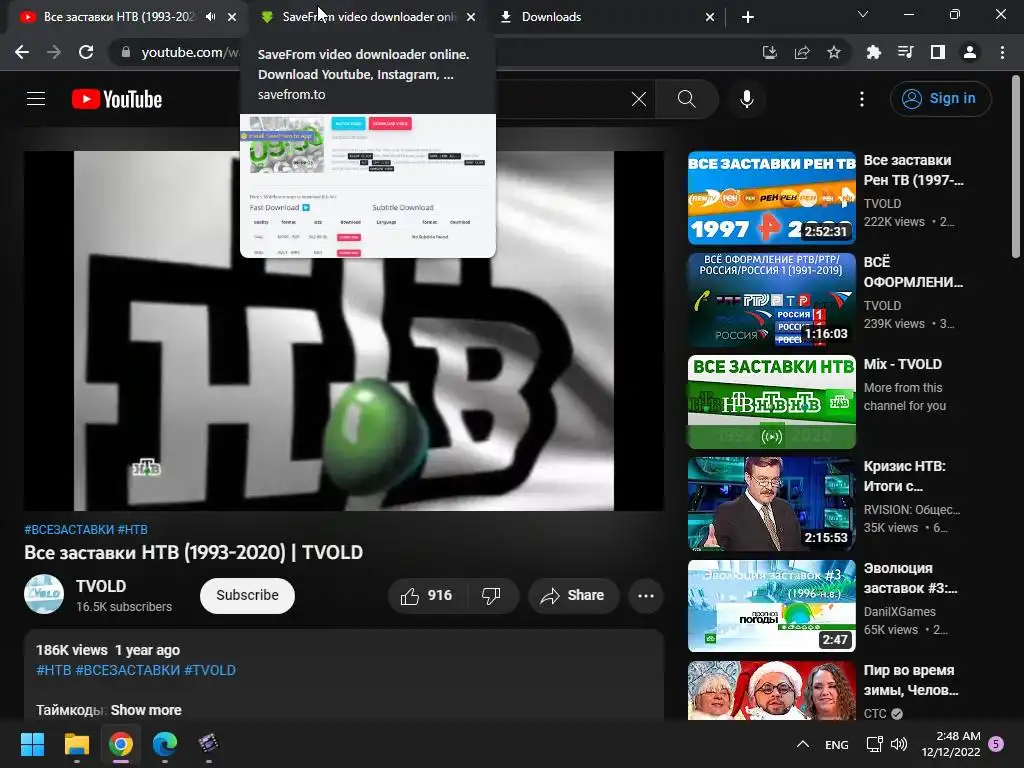The image size is (1024, 768).
Task: Launch Microsoft Edge from the taskbar
Action: pyautogui.click(x=165, y=744)
